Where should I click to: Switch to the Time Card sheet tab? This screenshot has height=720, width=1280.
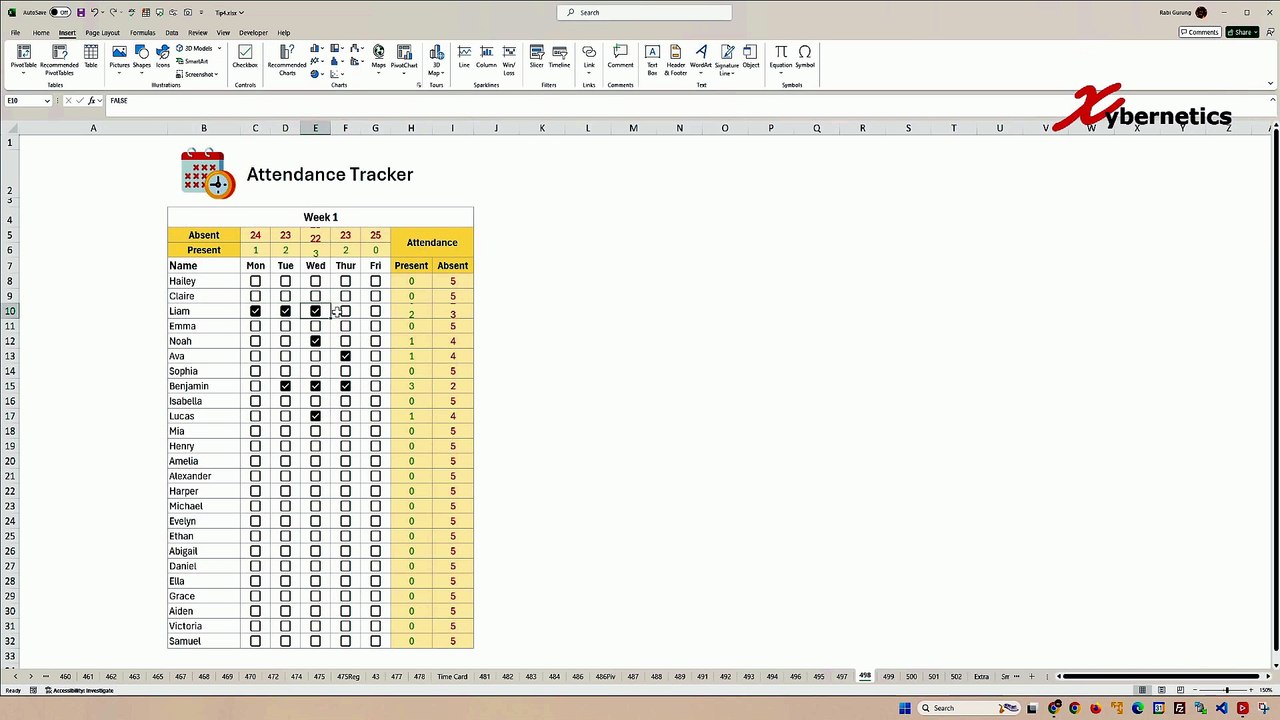(452, 677)
